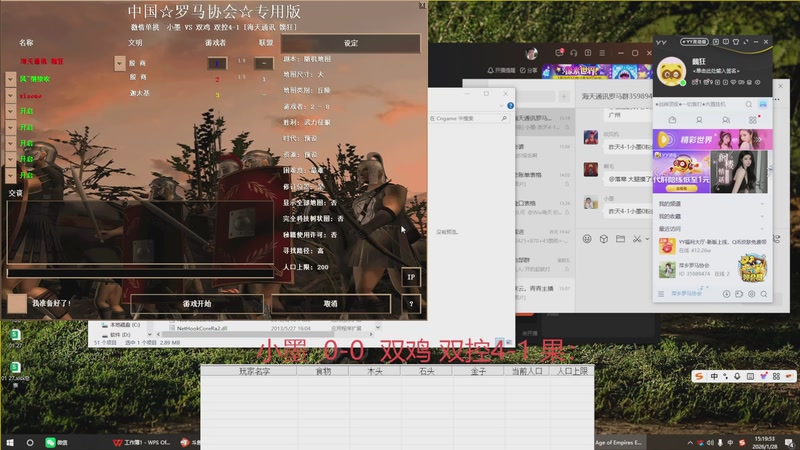Open the 设定 settings button in lobby
Screen dimensions: 800x450
(x=351, y=43)
